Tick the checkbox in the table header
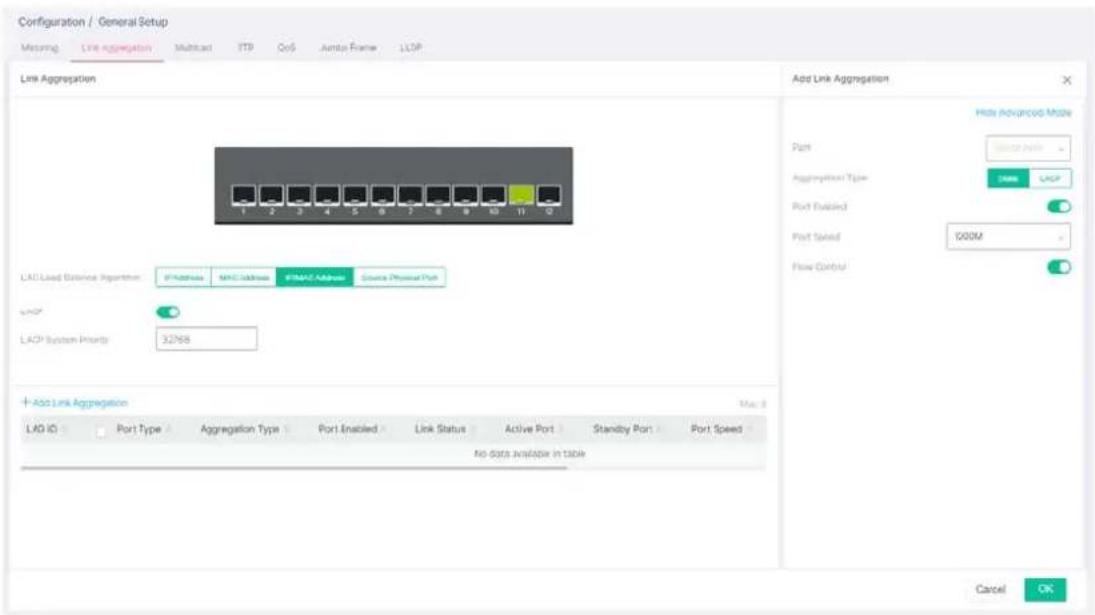This screenshot has height=615, width=1095. pos(101,432)
